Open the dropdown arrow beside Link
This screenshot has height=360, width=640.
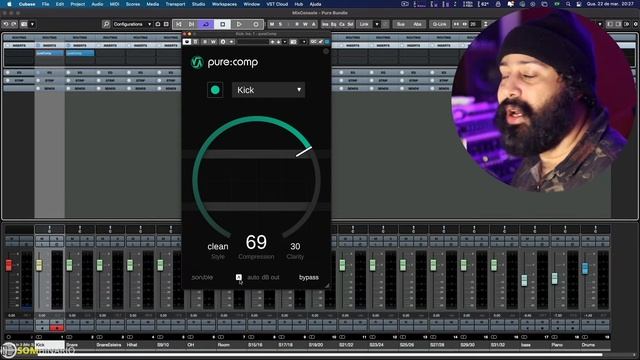[x=377, y=24]
